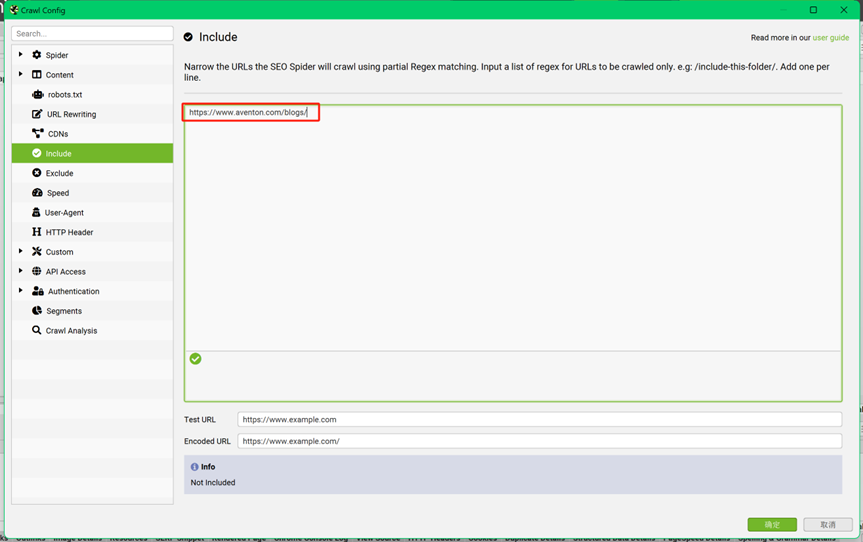863x542 pixels.
Task: Click the Segments pie chart icon
Action: (37, 311)
